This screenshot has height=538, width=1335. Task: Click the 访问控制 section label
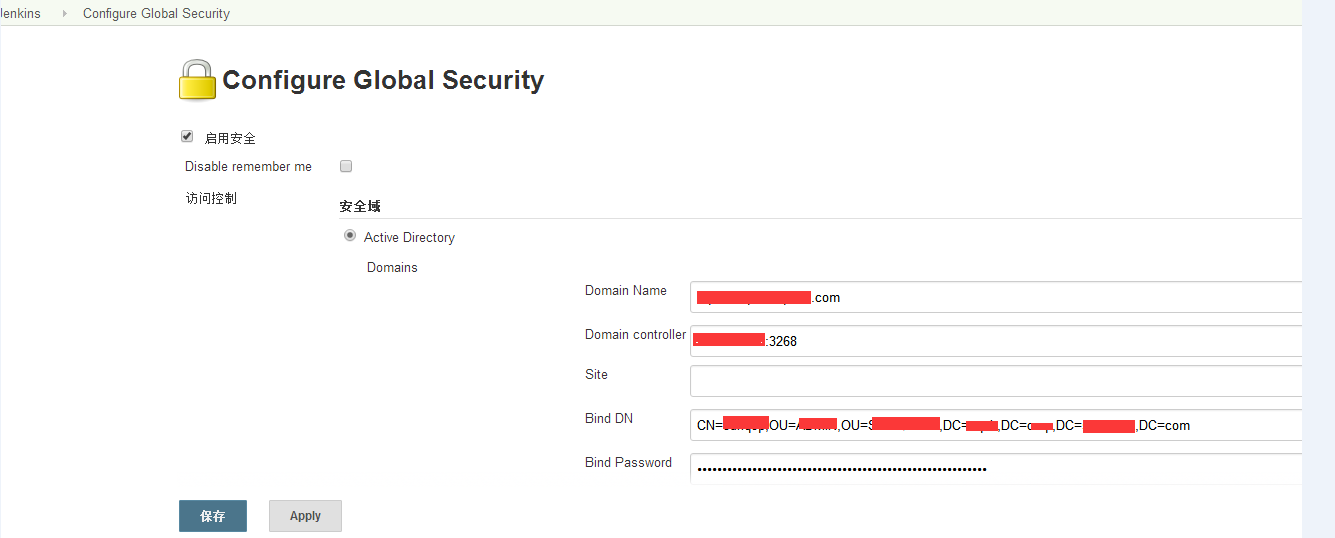tap(211, 198)
